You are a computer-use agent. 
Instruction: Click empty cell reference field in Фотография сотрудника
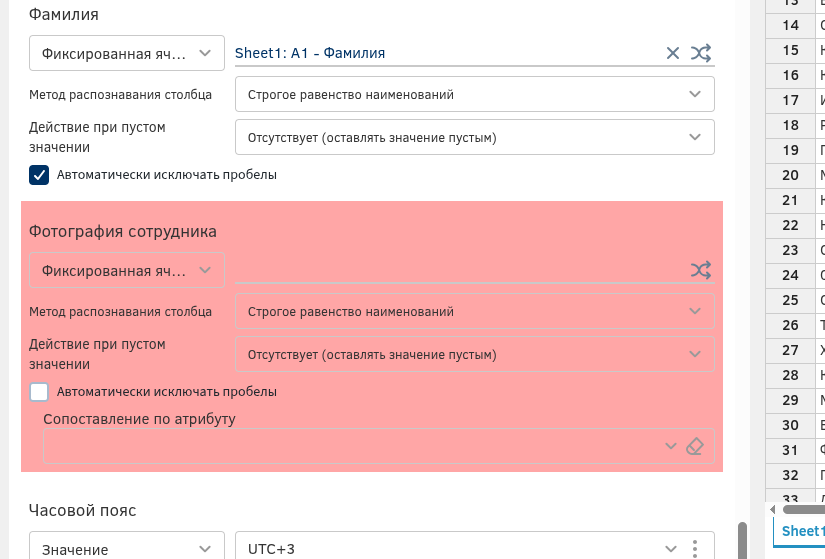(455, 270)
